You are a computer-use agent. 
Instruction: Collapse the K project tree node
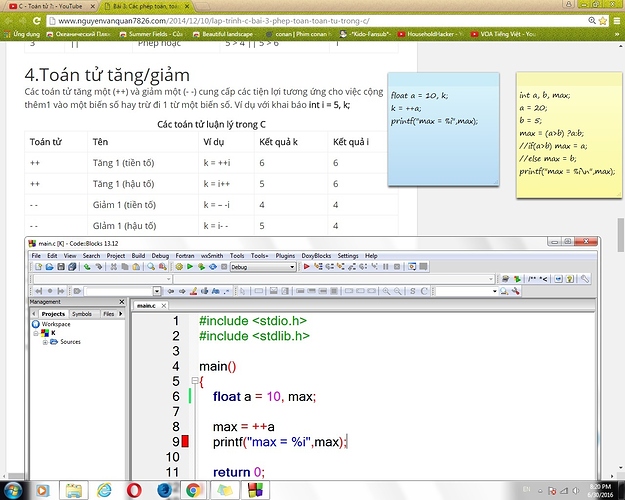pos(37,333)
